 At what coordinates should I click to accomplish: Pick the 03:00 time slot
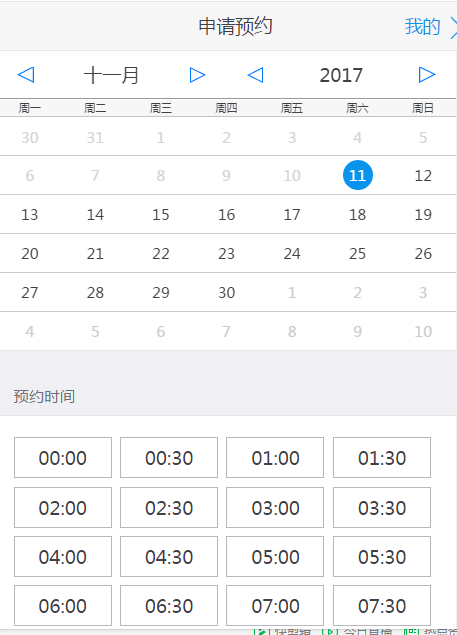pos(275,507)
